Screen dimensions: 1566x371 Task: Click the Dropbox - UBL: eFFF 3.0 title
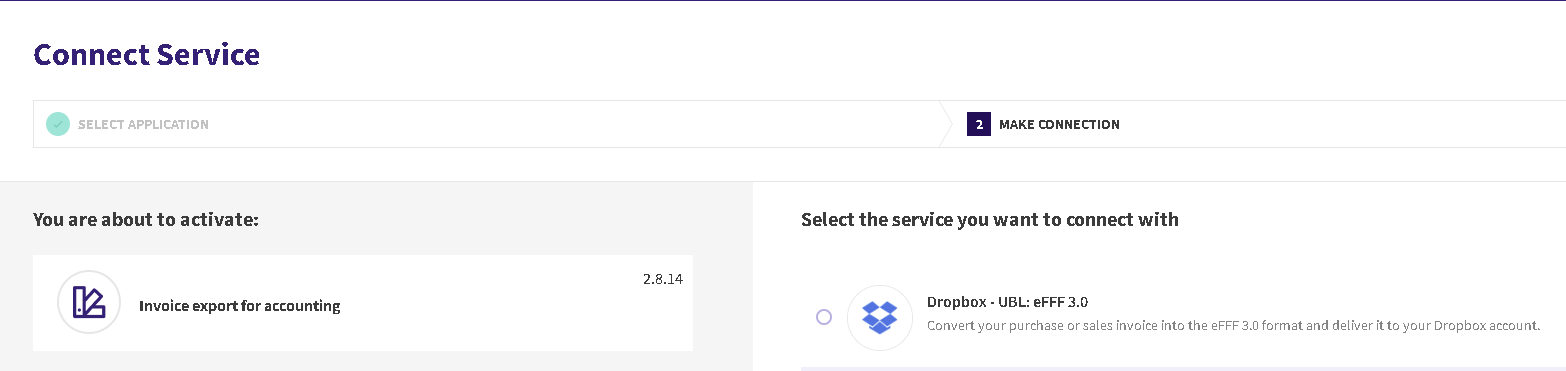1007,302
